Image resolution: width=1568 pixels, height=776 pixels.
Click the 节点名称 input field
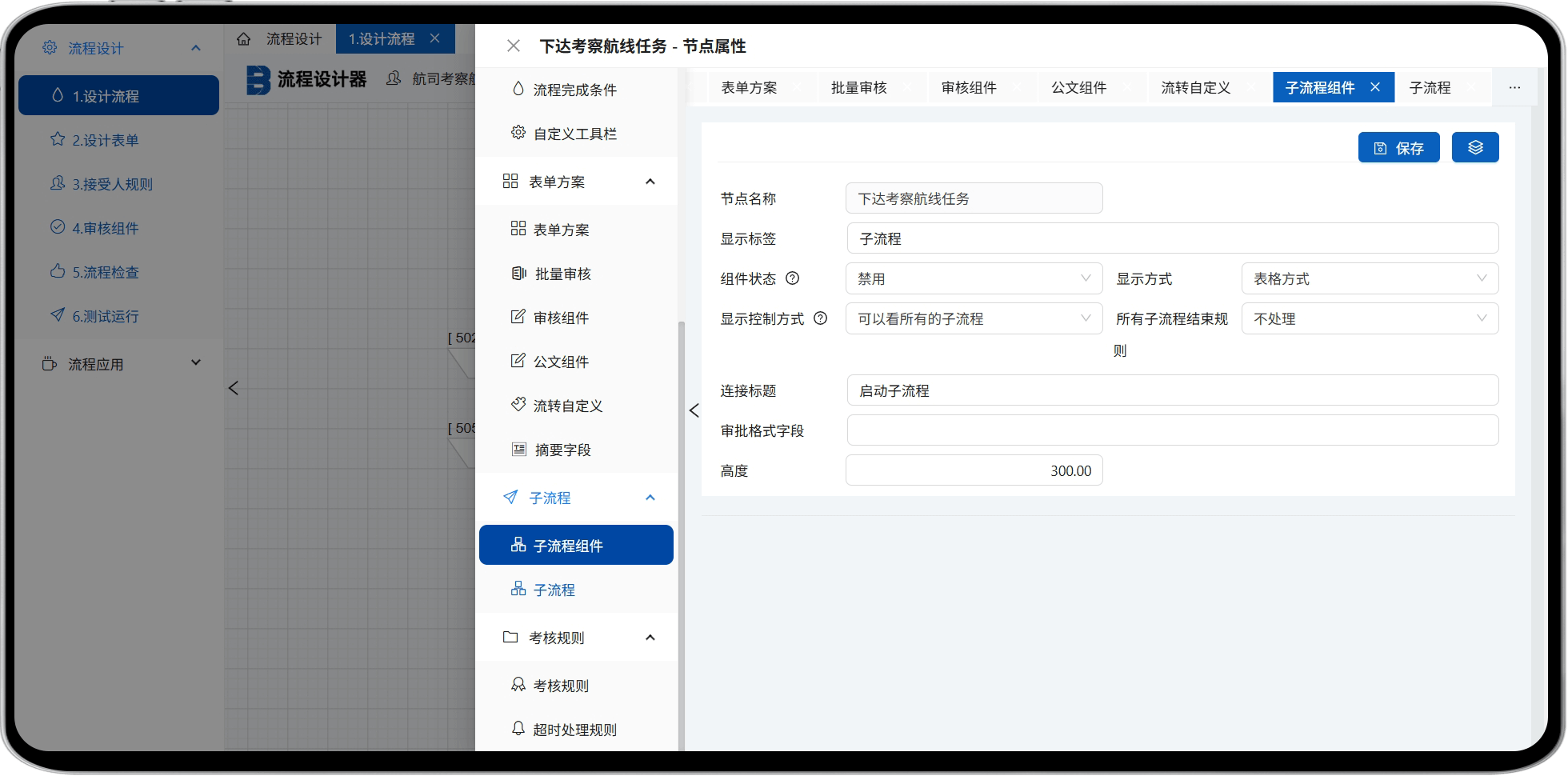pyautogui.click(x=974, y=198)
